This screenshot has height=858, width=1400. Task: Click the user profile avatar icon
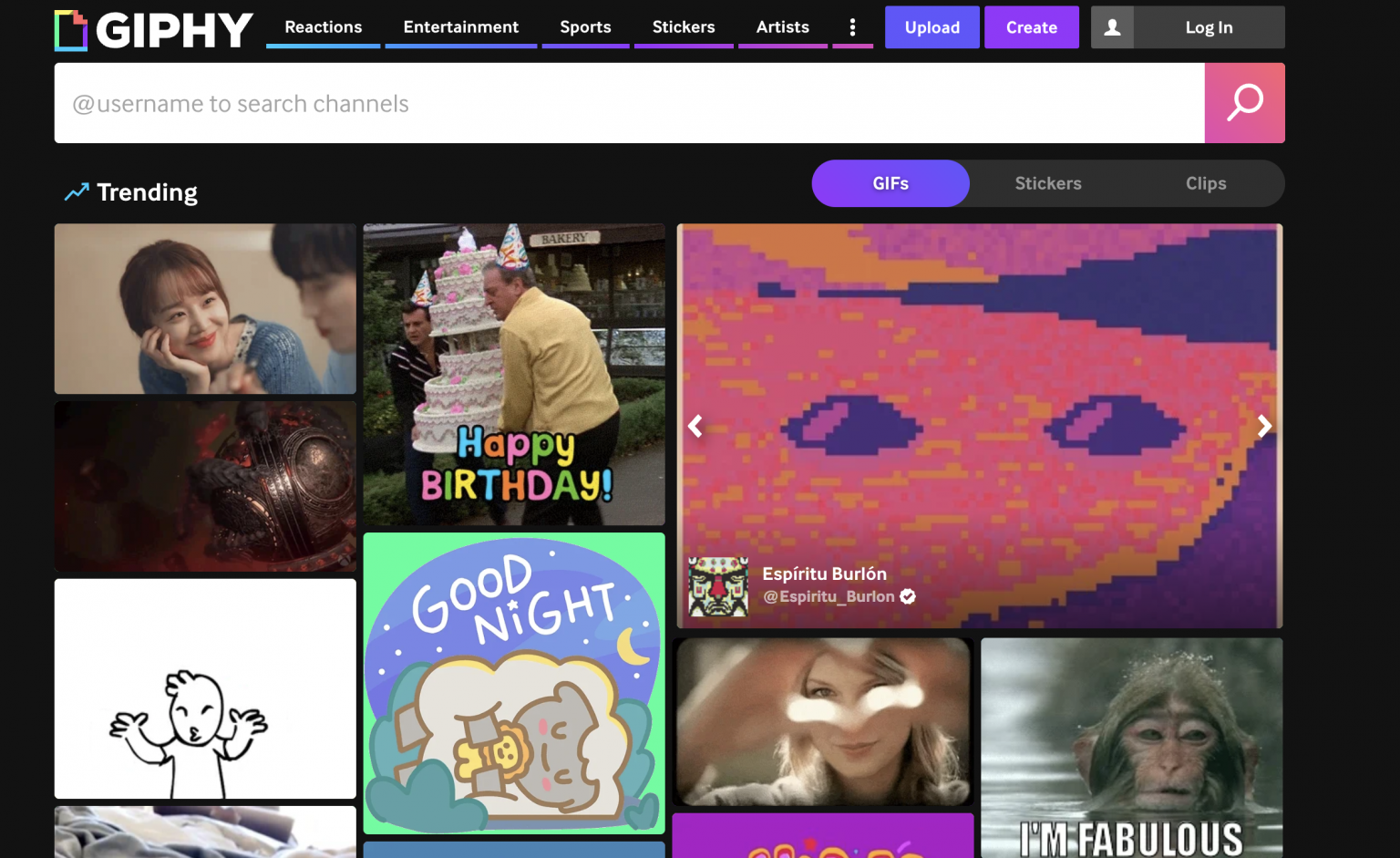tap(1112, 27)
